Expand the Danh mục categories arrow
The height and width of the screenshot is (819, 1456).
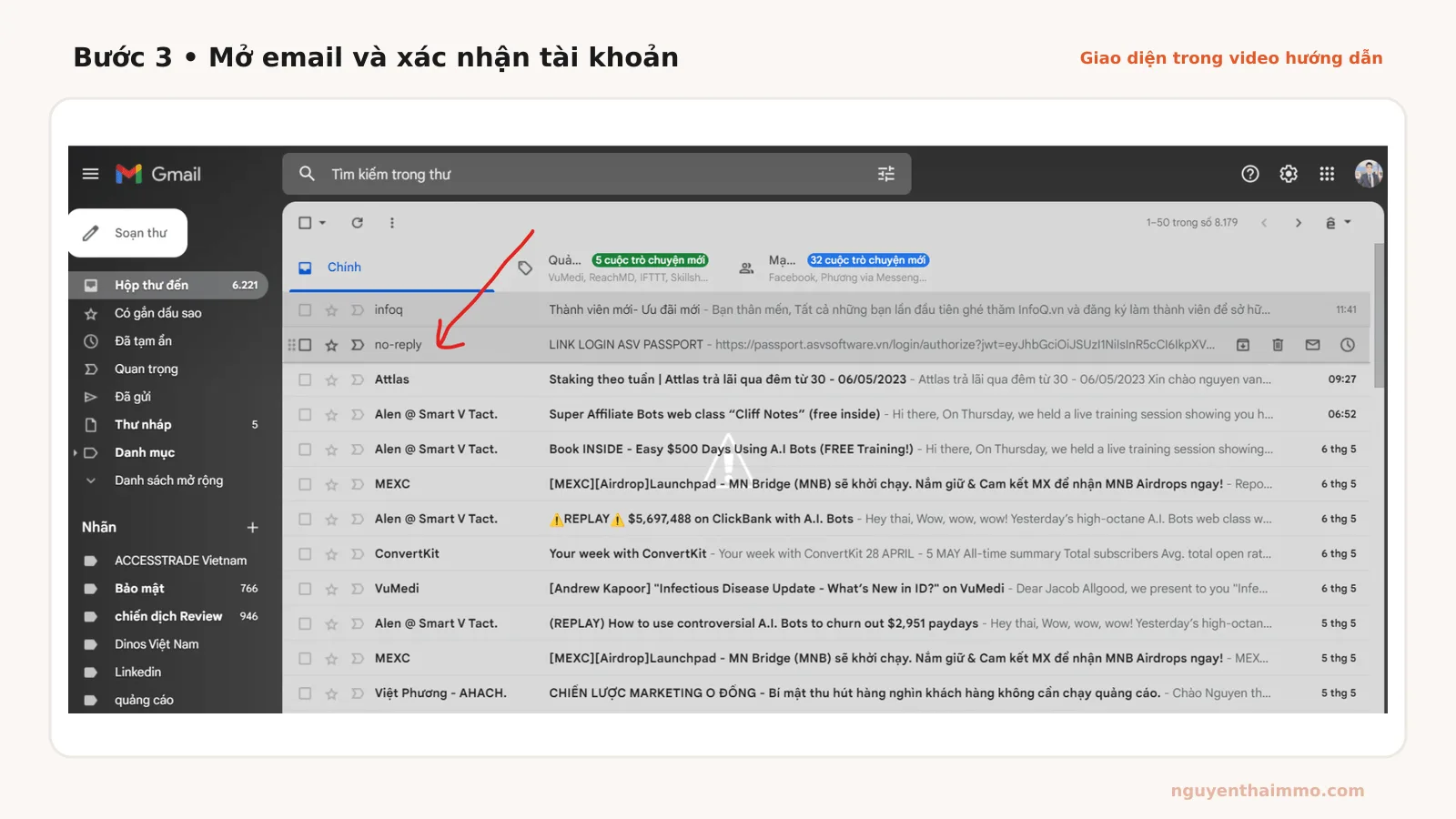pos(75,452)
